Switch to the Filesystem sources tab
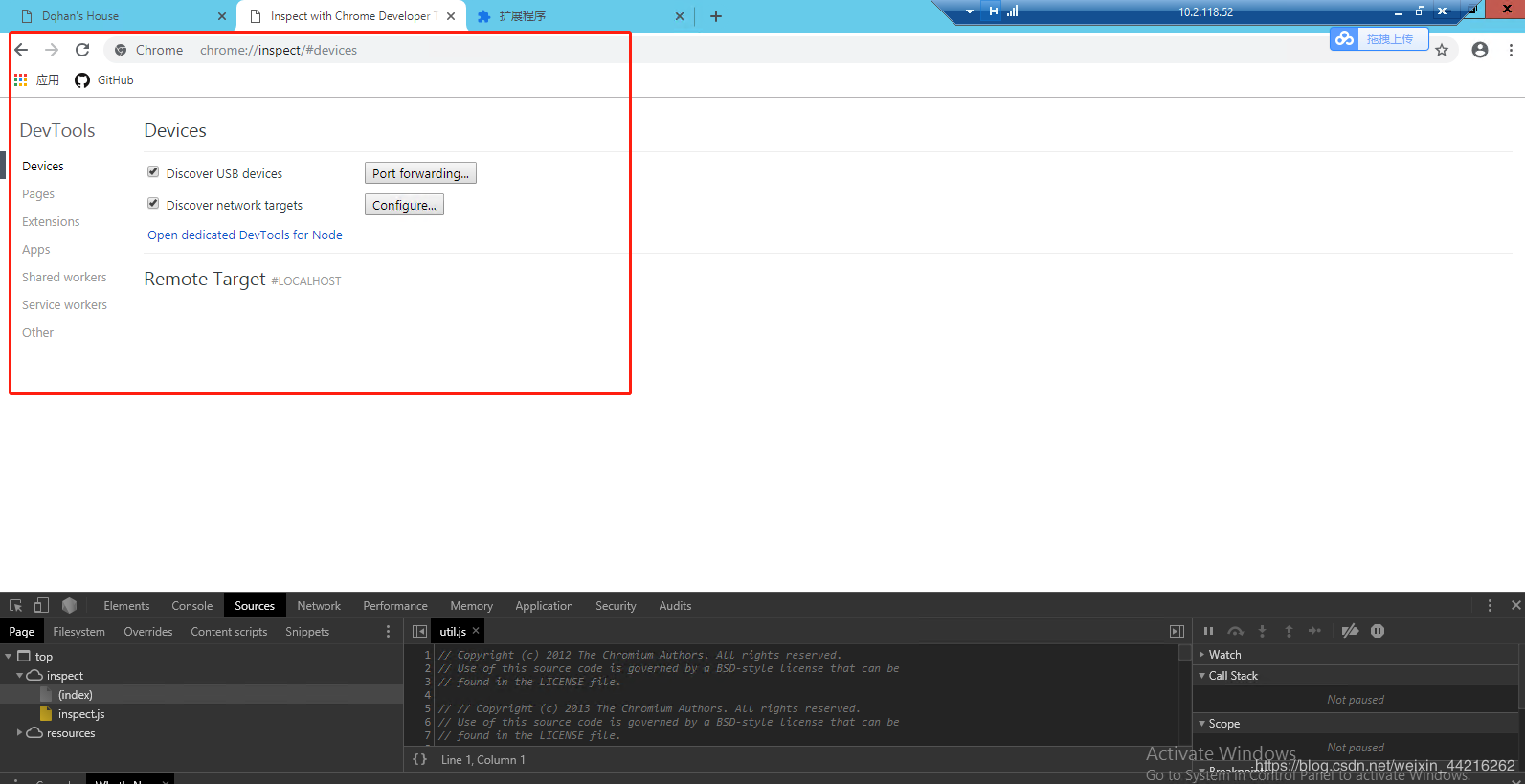This screenshot has height=784, width=1525. (79, 632)
